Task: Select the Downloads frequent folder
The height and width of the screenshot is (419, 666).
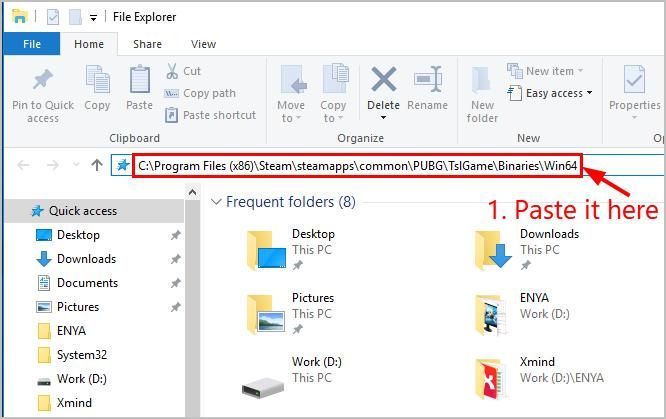Action: (527, 249)
